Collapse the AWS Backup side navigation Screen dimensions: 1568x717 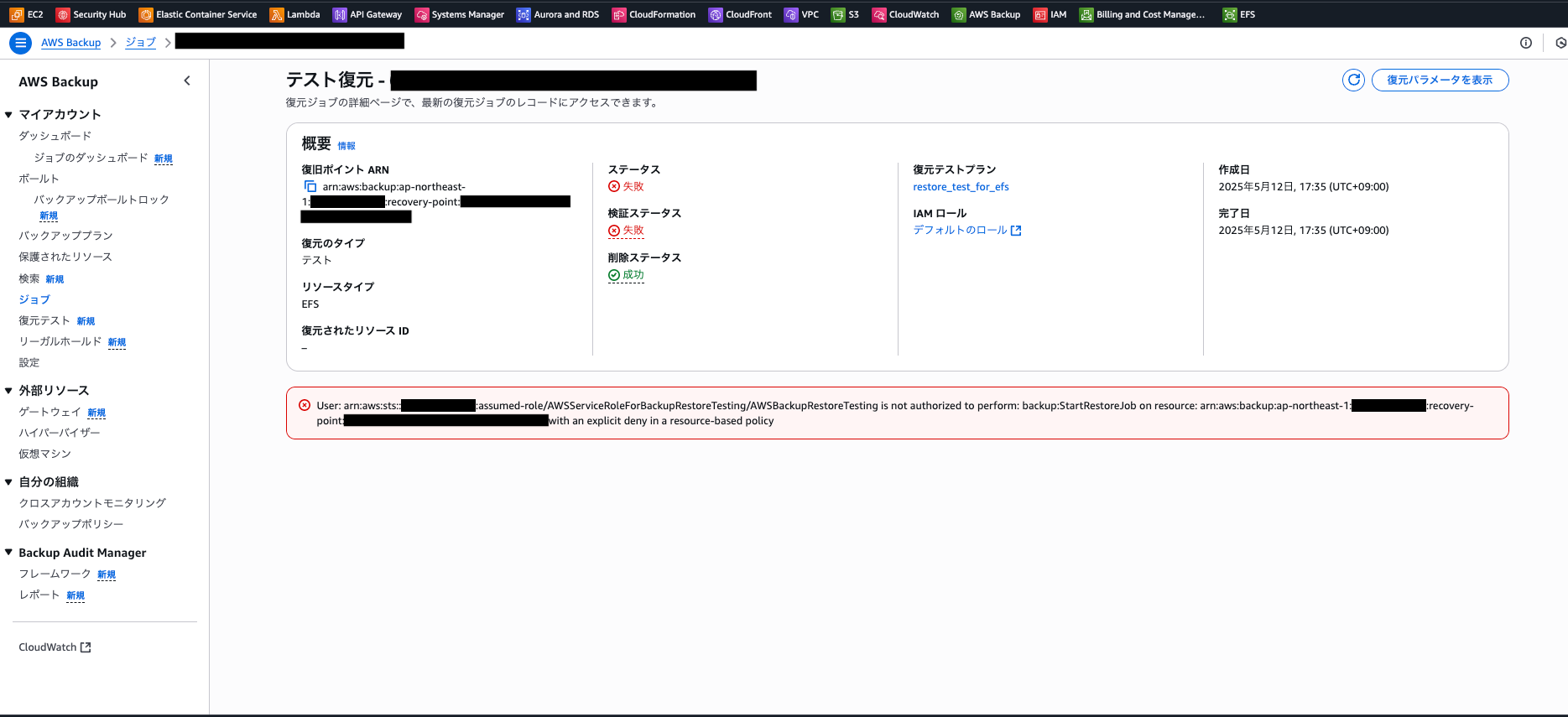(x=187, y=81)
